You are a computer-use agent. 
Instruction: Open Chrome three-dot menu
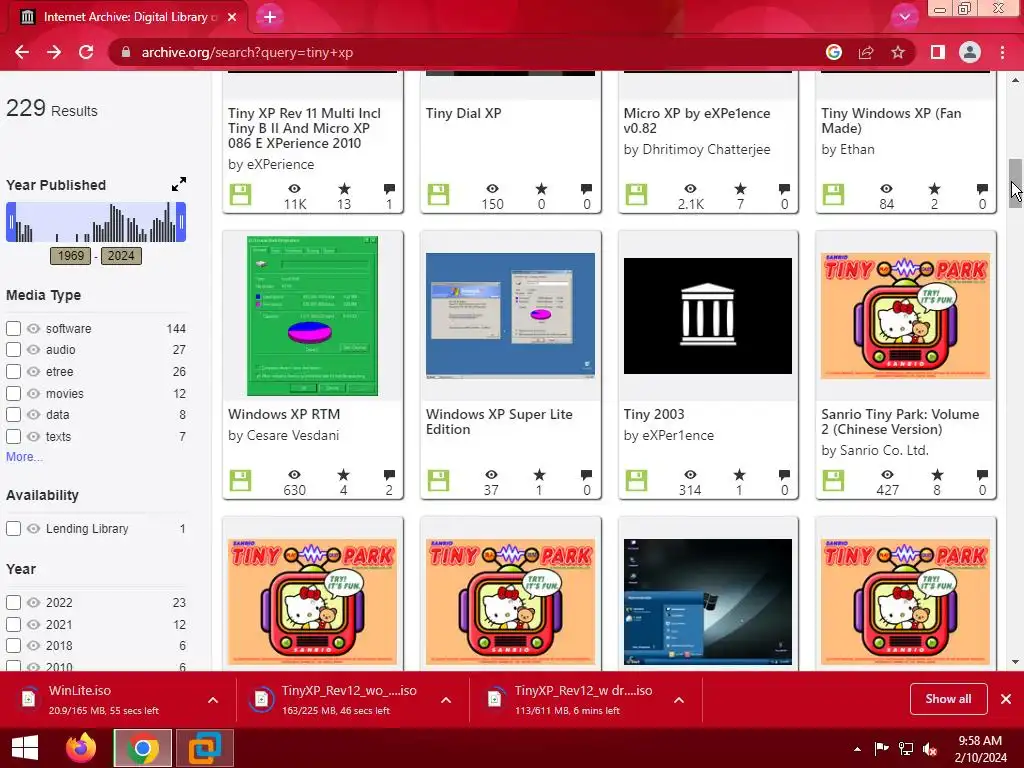click(1002, 52)
